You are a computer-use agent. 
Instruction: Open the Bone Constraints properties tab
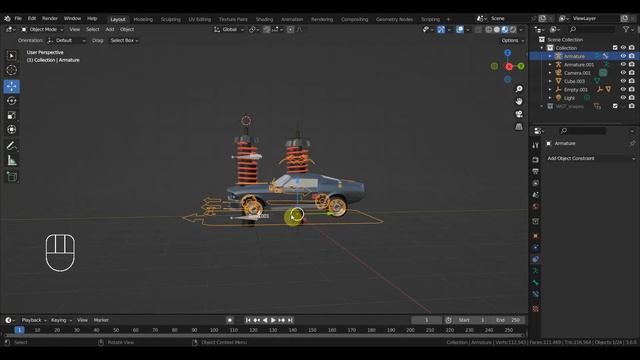coord(536,294)
